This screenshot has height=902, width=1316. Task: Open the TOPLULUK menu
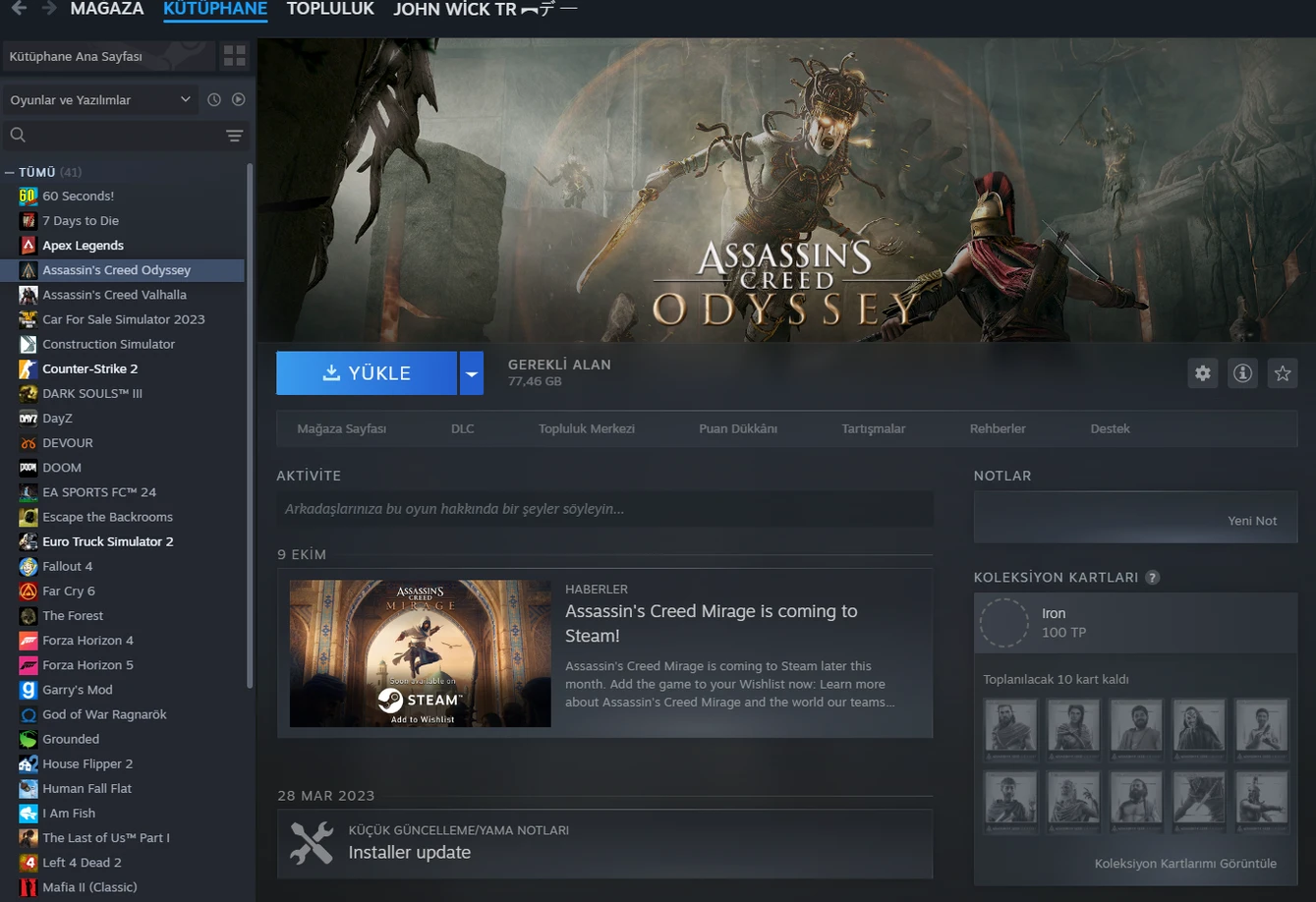[330, 9]
